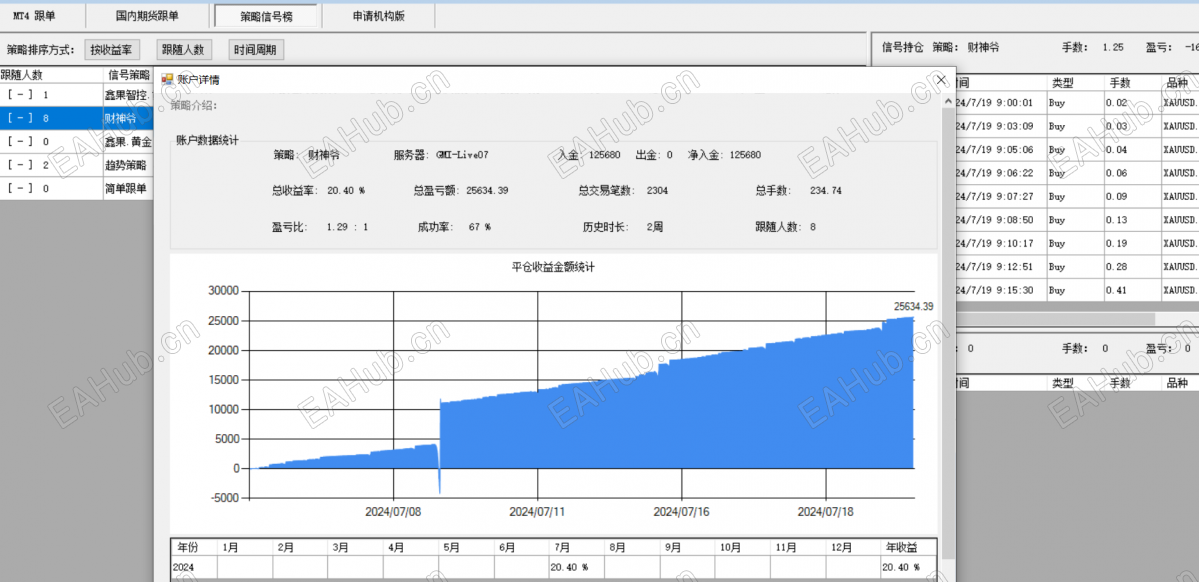Toggle the 简单跟单 row expander
The image size is (1199, 582).
coord(20,189)
